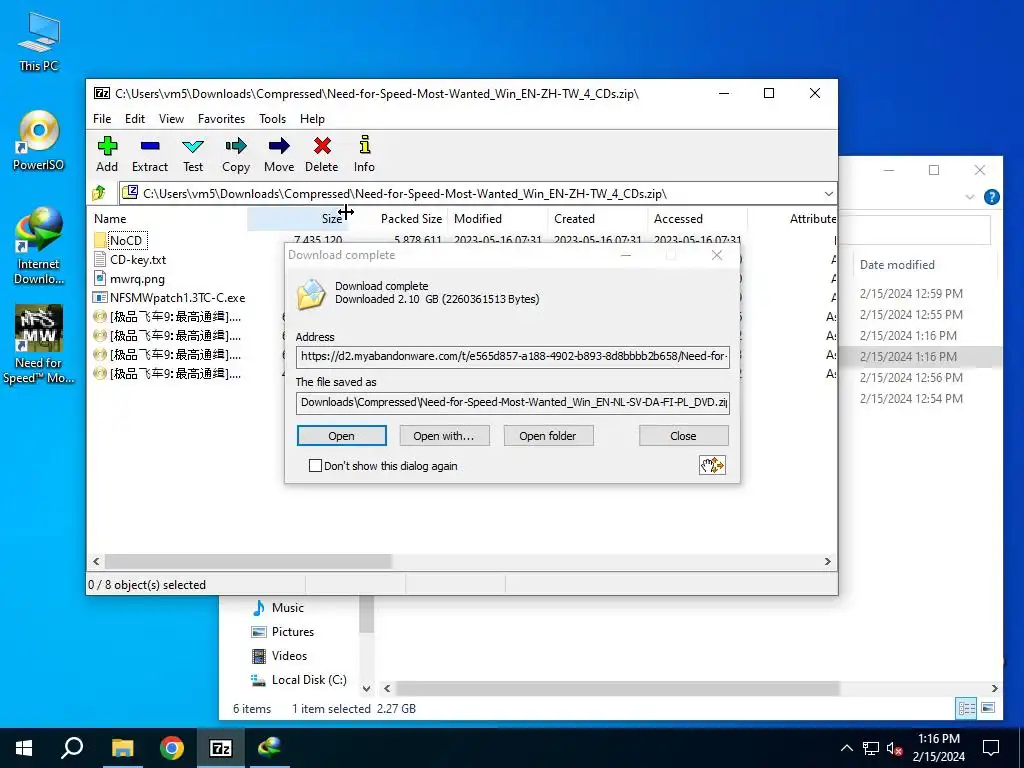Click the Extract toolbar icon

coord(150,155)
